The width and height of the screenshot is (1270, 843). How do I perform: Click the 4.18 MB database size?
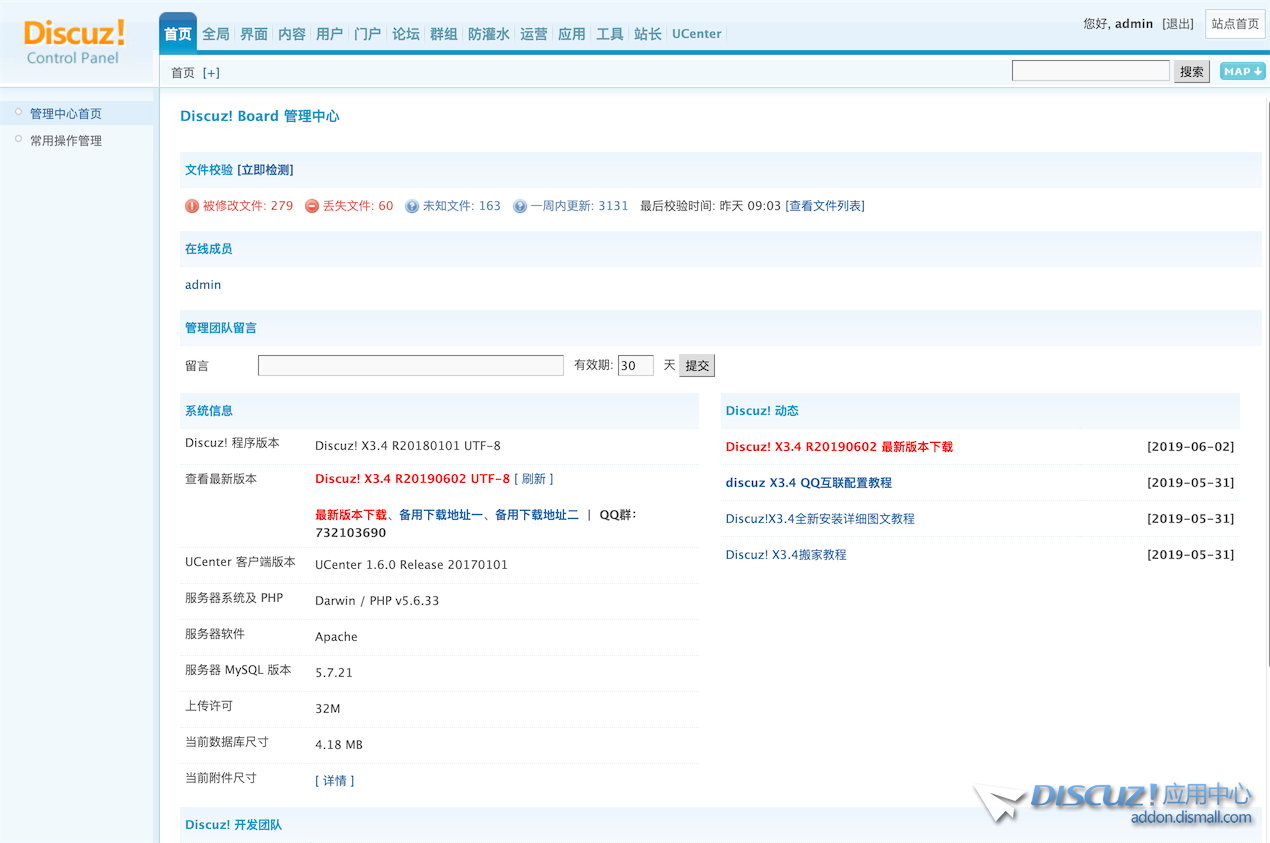click(339, 745)
